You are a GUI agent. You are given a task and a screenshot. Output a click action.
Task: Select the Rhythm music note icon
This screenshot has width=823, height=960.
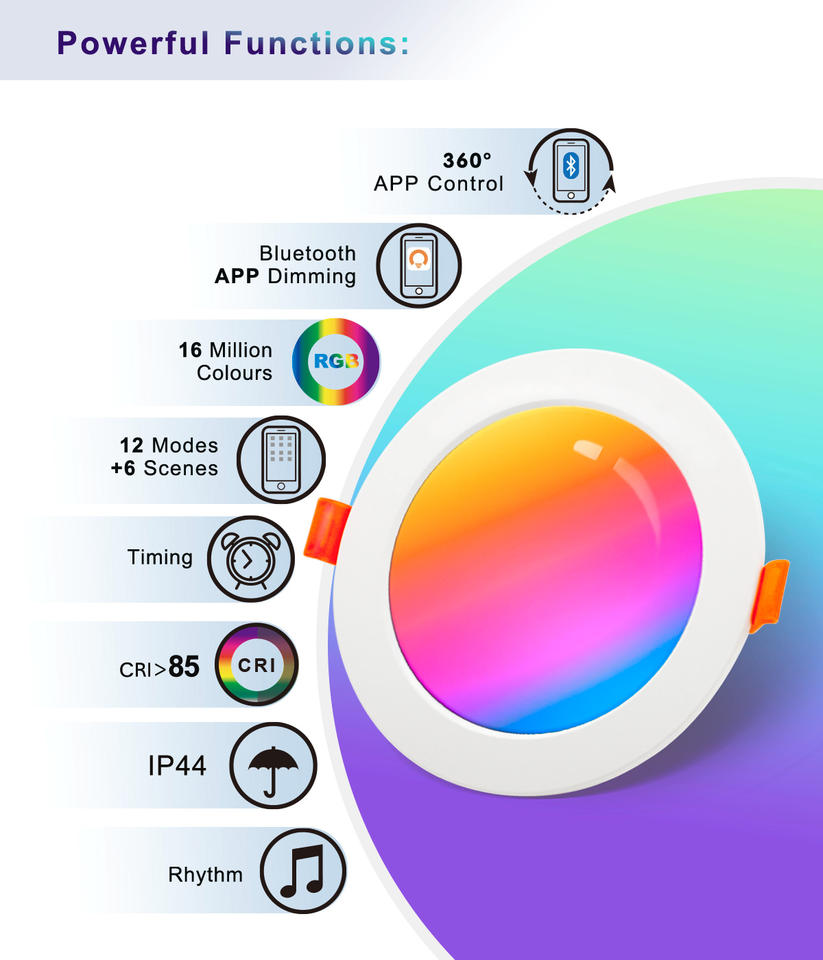(303, 871)
